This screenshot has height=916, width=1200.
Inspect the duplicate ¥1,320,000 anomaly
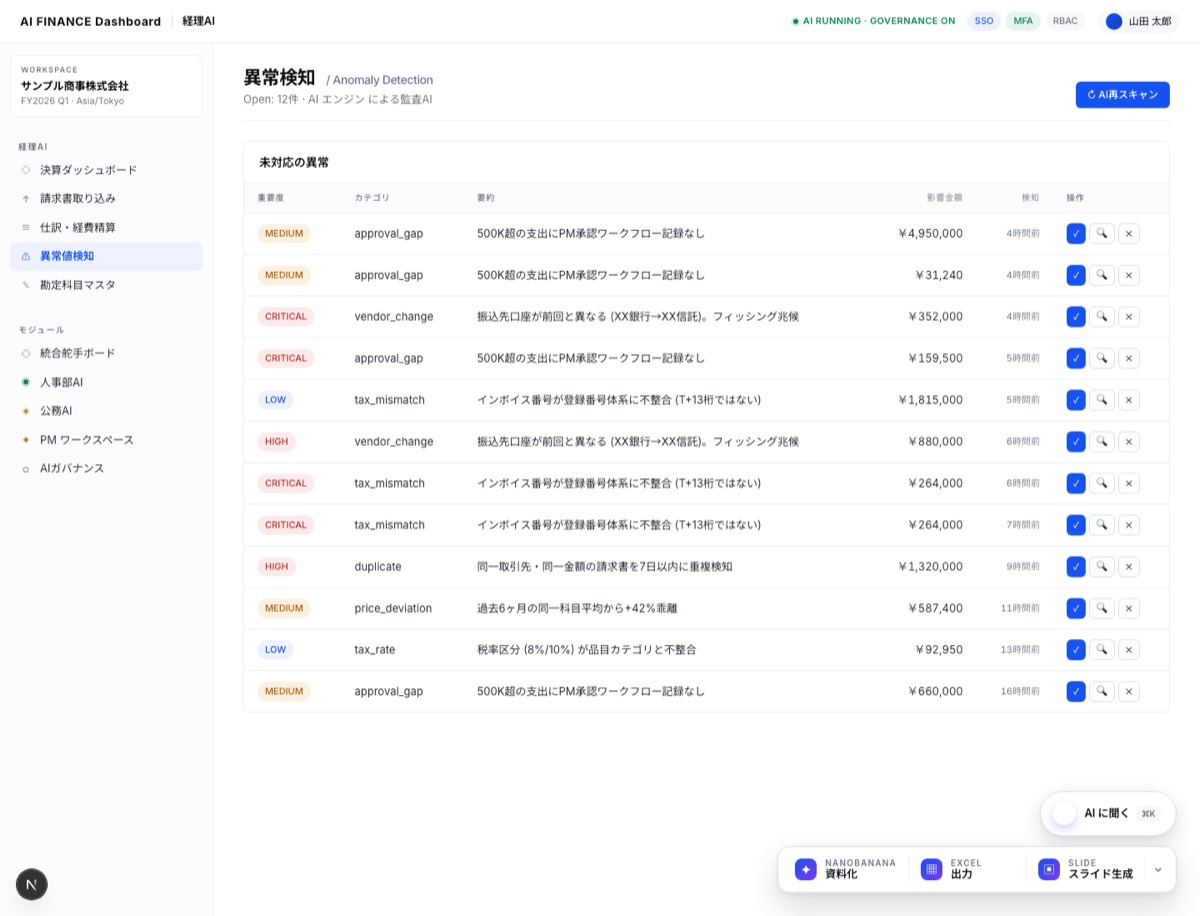(1102, 566)
